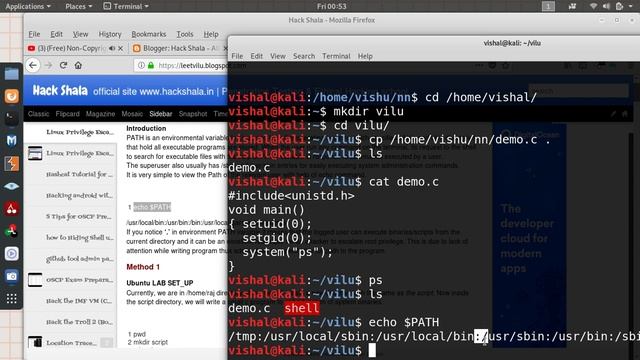Select the Mosaic blog view
The width and height of the screenshot is (640, 360).
point(132,114)
